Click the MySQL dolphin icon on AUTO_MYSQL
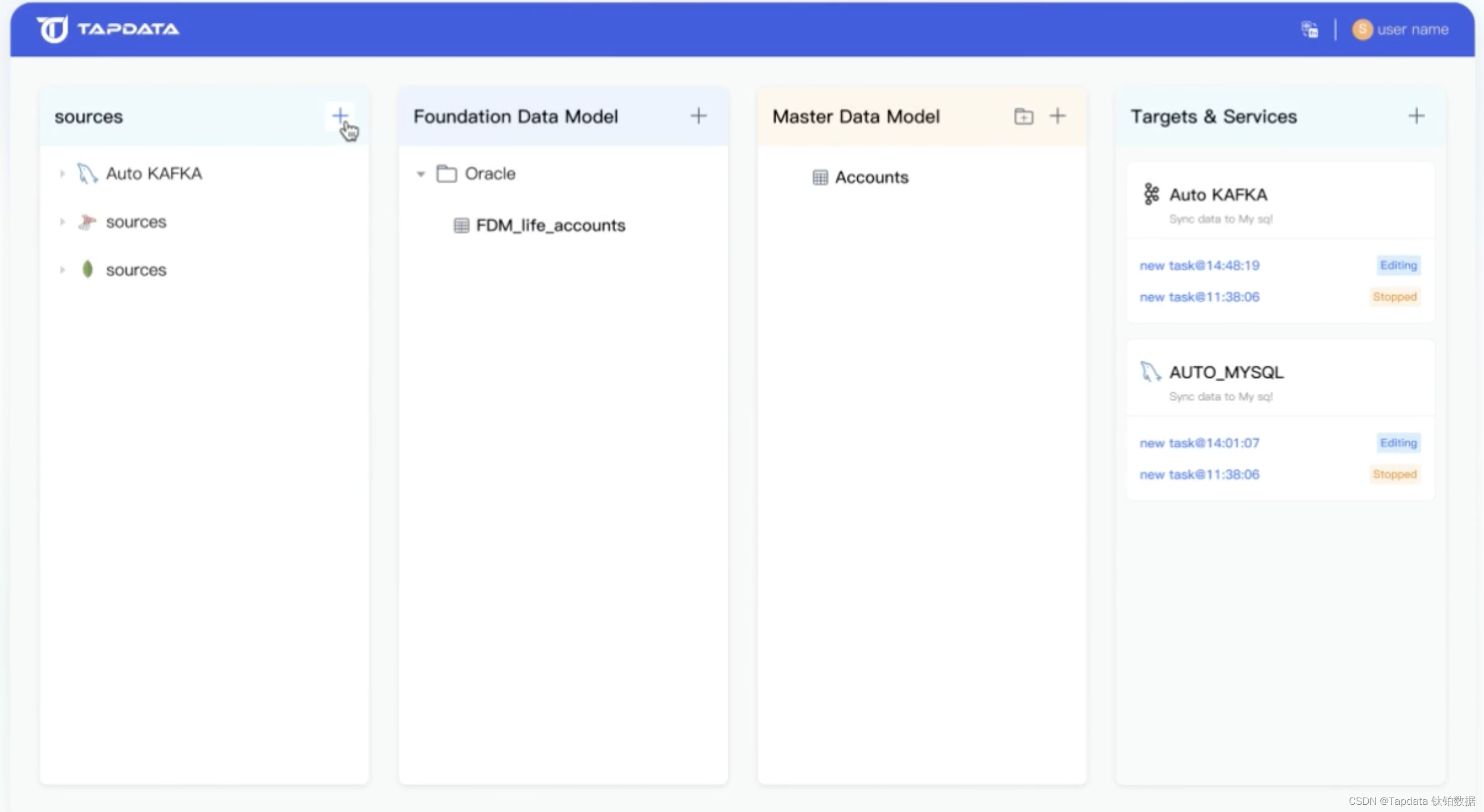The image size is (1484, 812). 1150,372
